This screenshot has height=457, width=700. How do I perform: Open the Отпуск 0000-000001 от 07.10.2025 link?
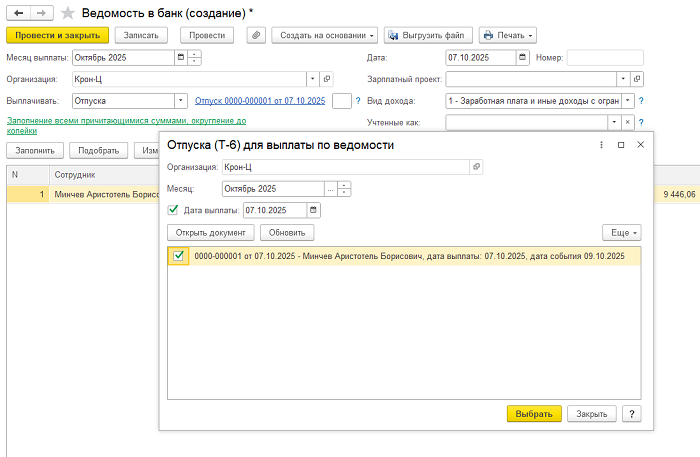coord(259,101)
